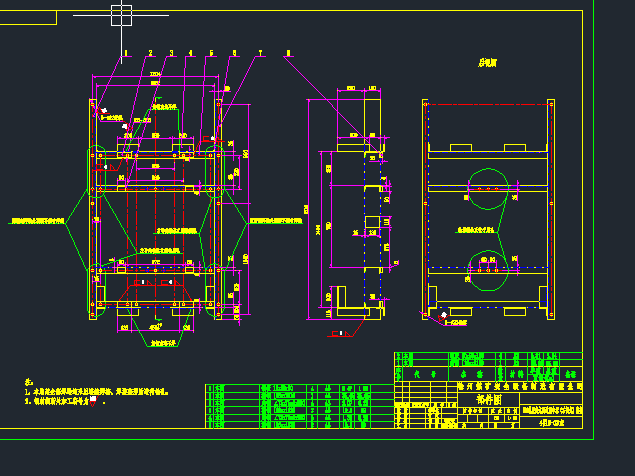Select the yellow callout label left of front view
Image resolution: width=635 pixels, height=476 pixels.
(37, 221)
